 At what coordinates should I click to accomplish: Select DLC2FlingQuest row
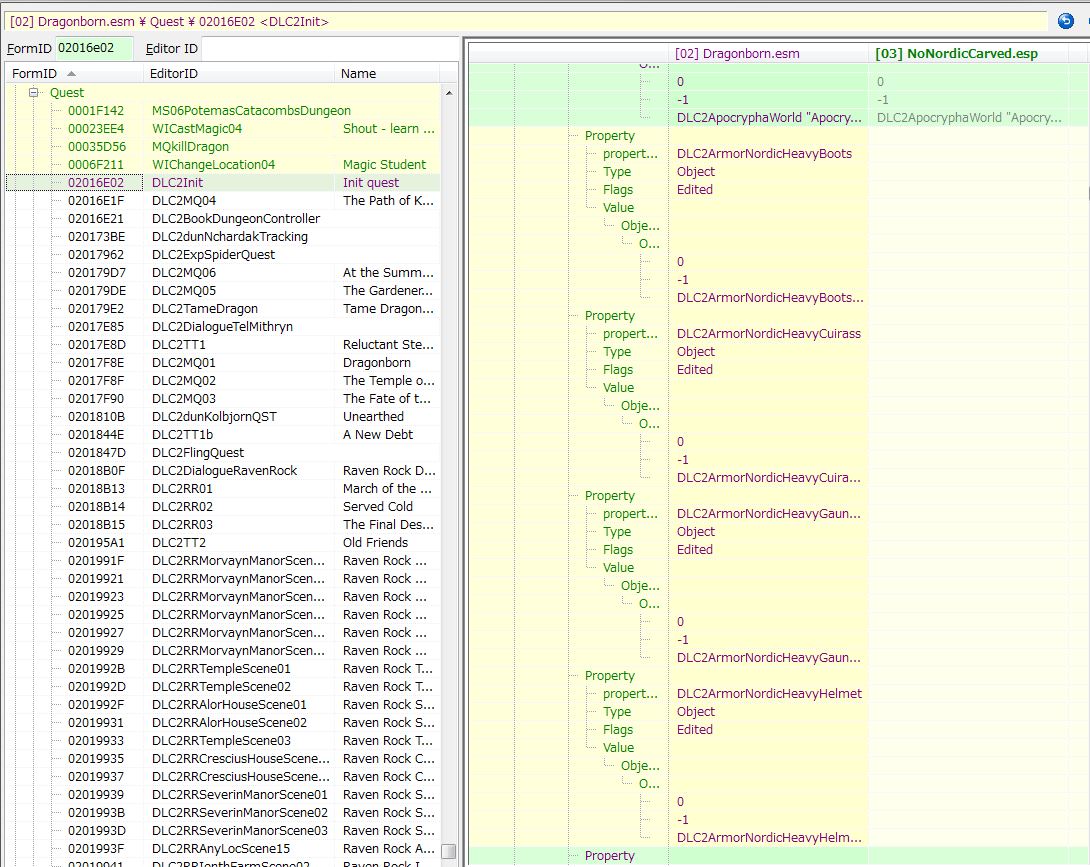pos(223,453)
